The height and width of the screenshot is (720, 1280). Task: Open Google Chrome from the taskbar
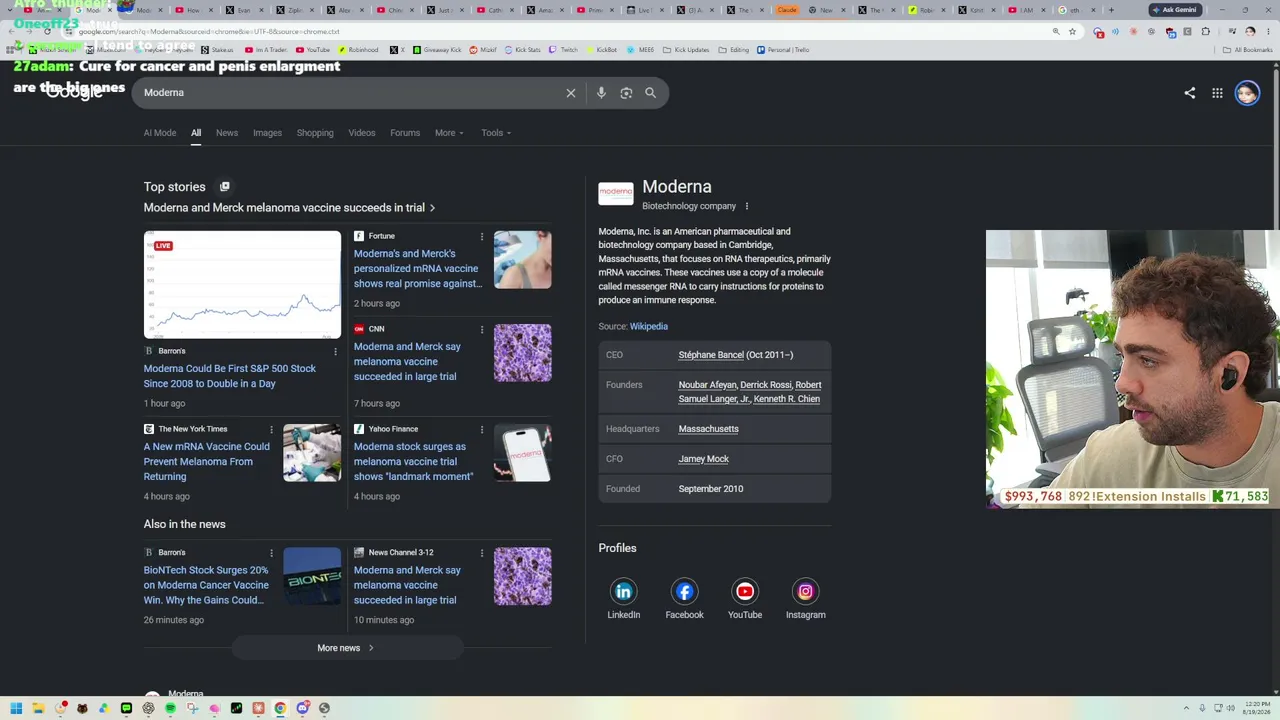coord(280,708)
